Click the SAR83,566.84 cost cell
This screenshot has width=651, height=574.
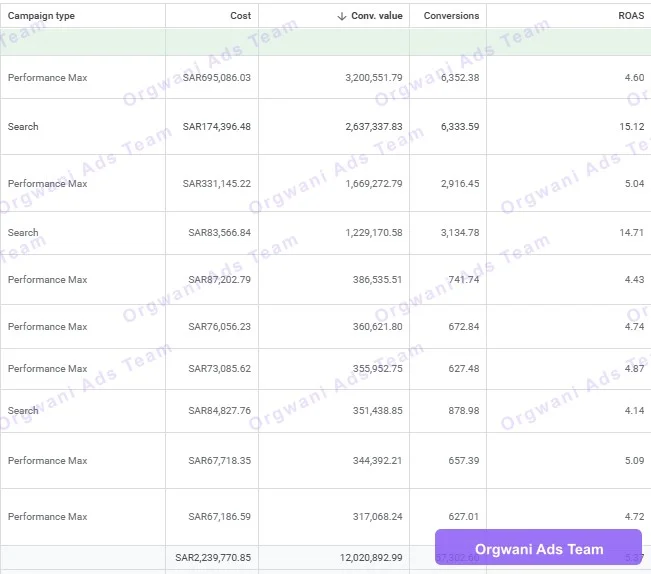(x=219, y=233)
